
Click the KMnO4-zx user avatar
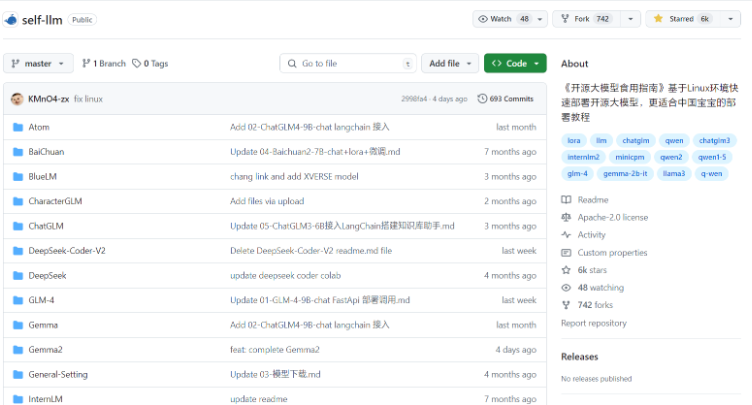pyautogui.click(x=17, y=99)
